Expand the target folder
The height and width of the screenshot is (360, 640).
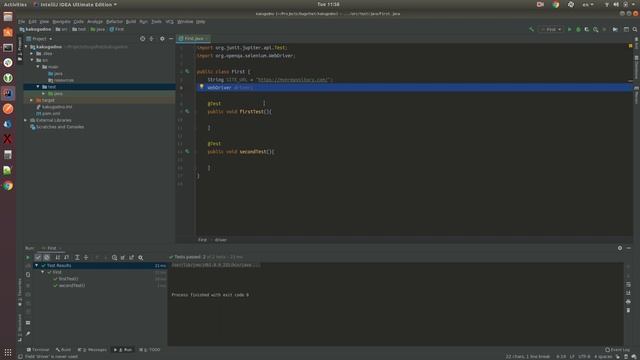32,100
